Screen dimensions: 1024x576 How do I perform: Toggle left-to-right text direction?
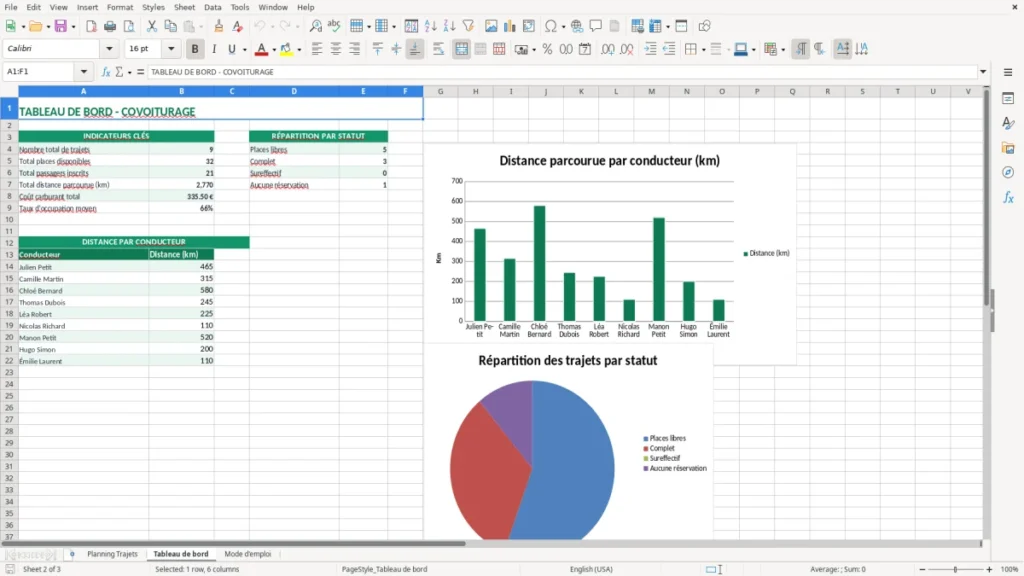(x=800, y=49)
